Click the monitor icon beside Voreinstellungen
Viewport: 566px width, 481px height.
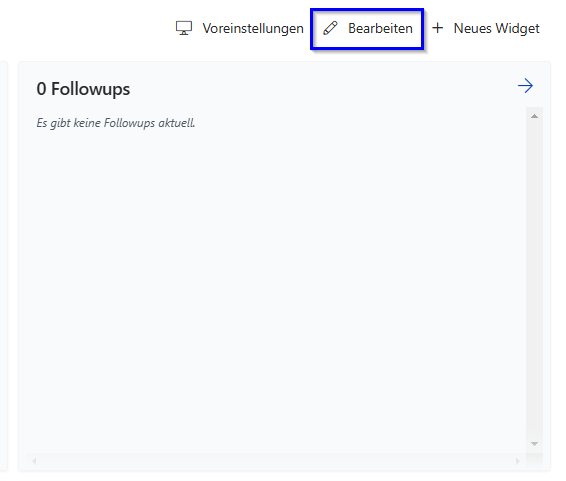[x=184, y=28]
